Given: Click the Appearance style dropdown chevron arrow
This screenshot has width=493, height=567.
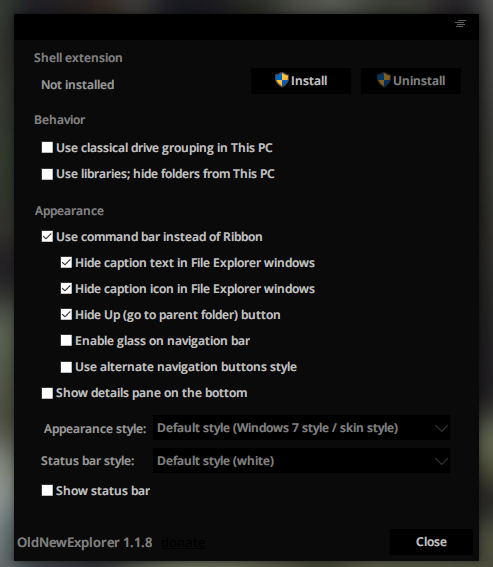Looking at the screenshot, I should pyautogui.click(x=441, y=429).
